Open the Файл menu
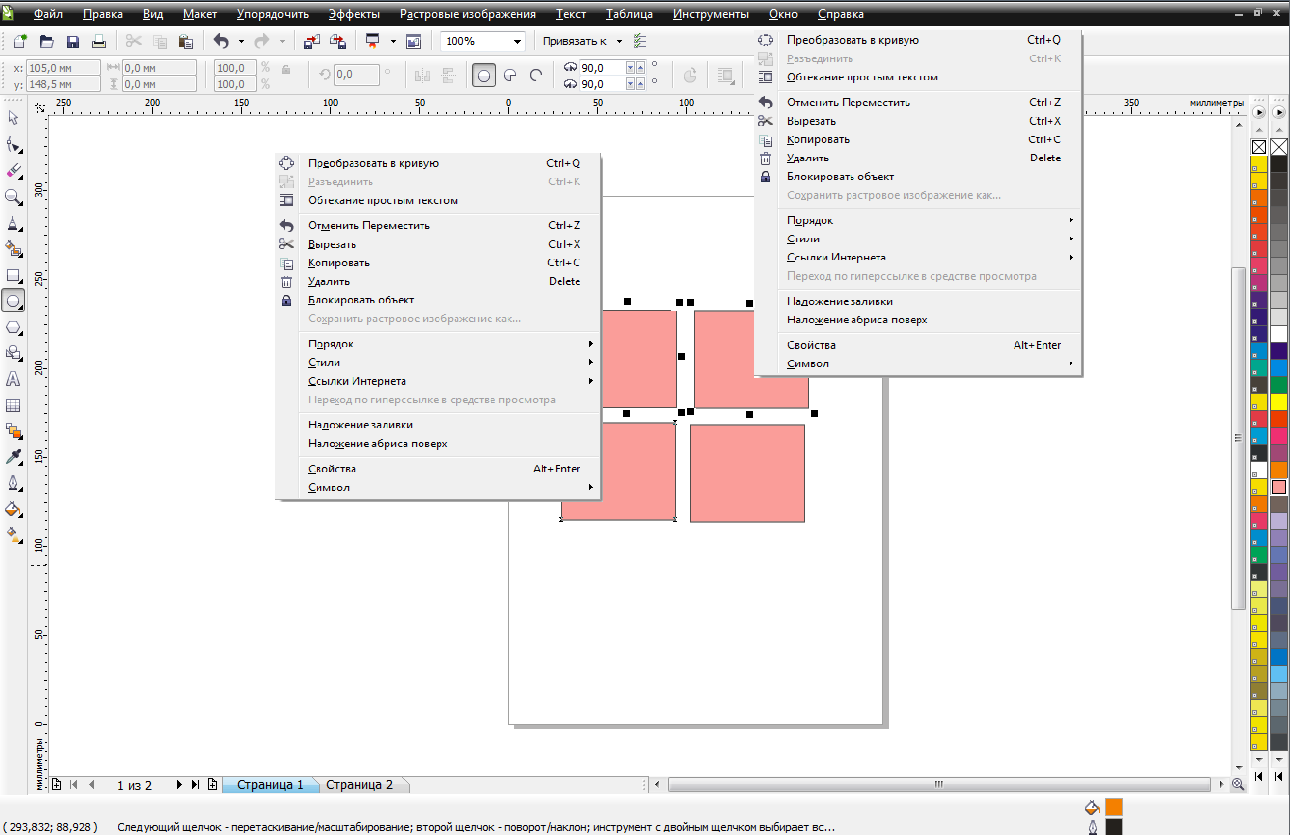 48,14
